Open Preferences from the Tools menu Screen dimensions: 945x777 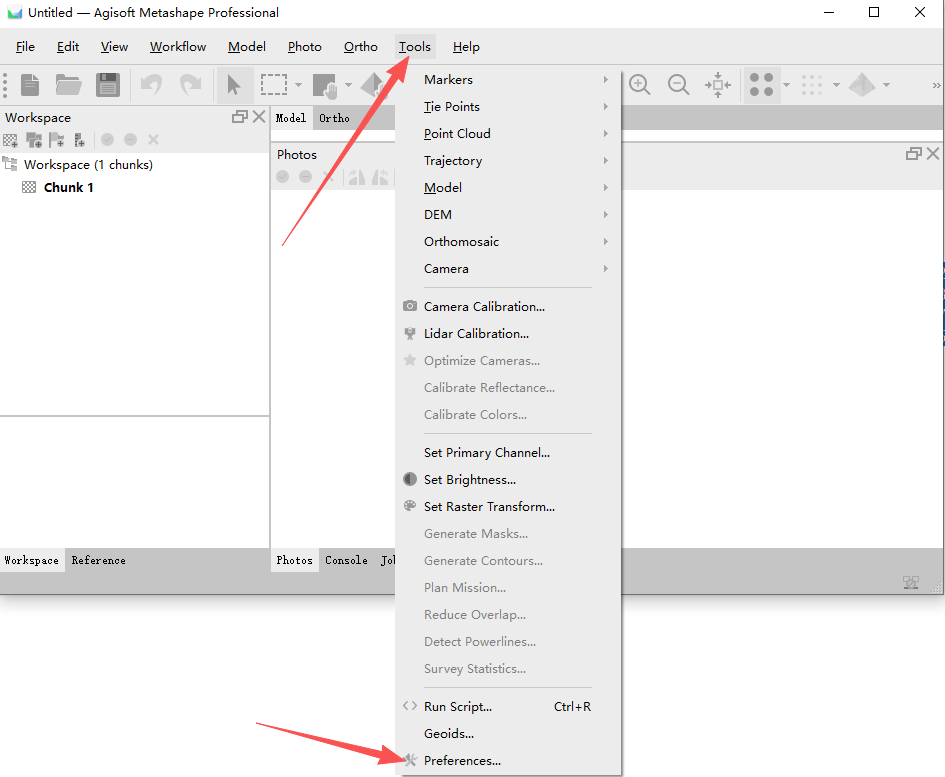point(462,760)
